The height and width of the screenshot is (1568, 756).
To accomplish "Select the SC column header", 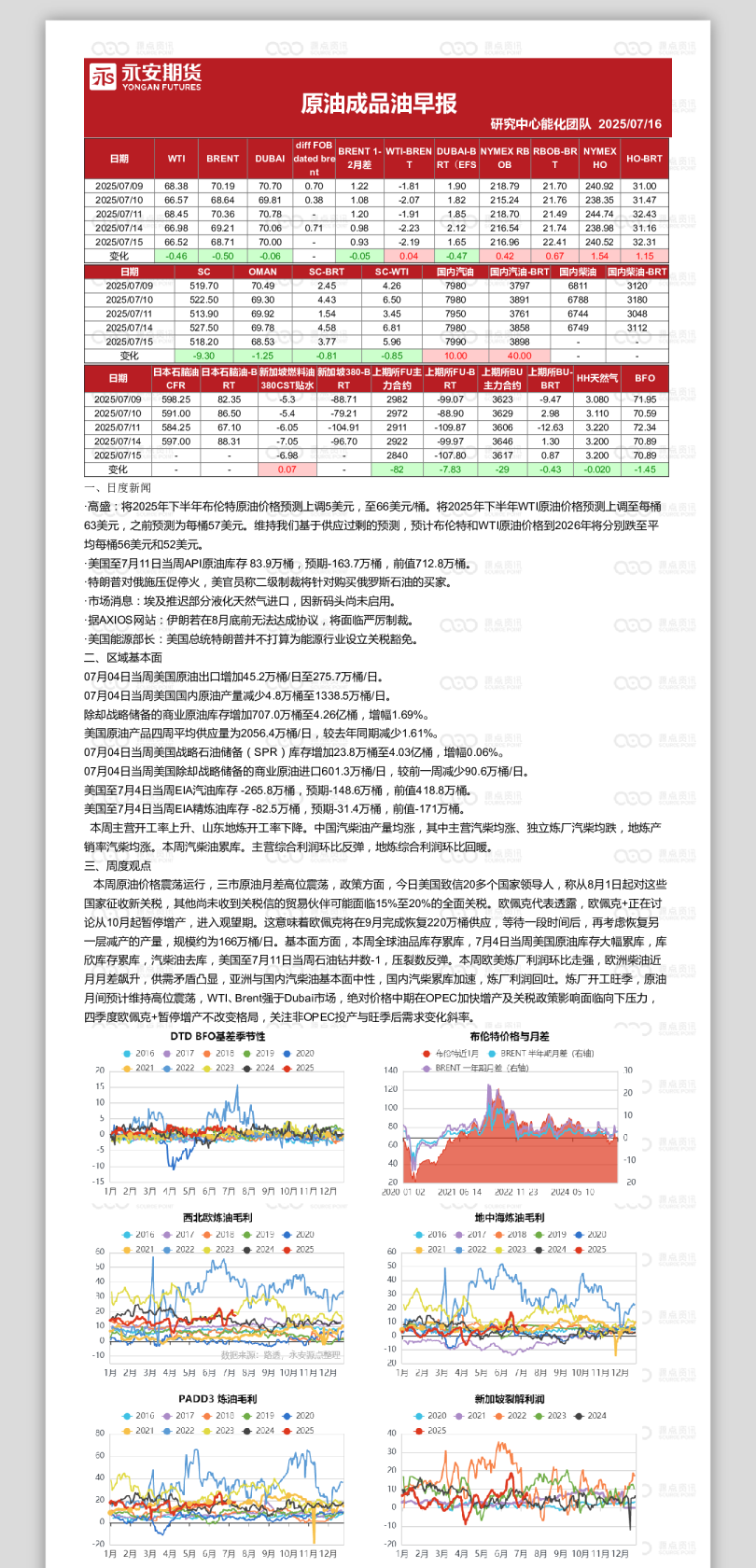I will 203,272.
